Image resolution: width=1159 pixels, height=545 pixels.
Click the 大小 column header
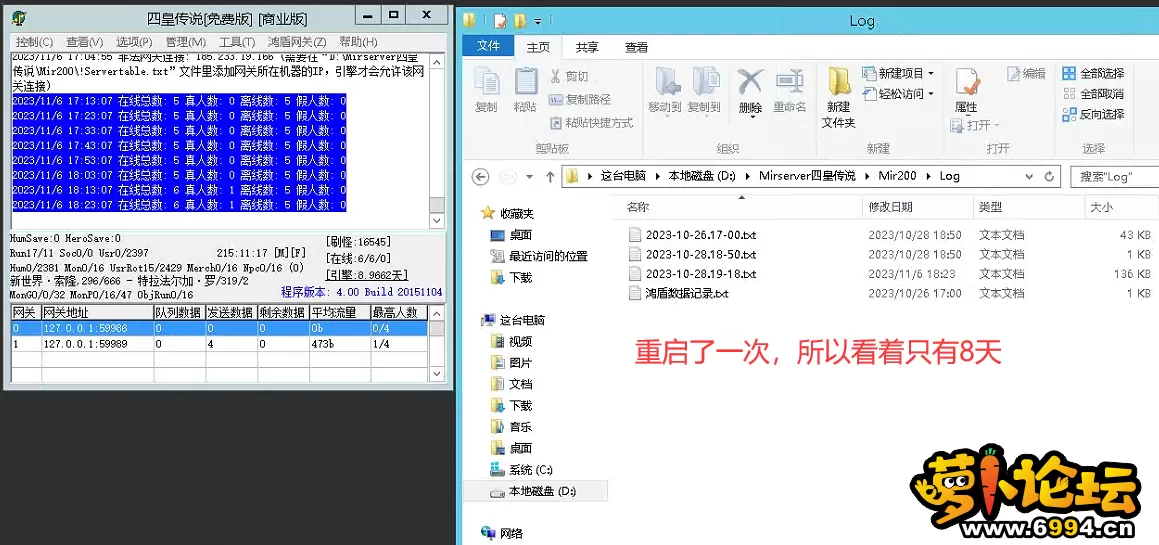[x=1121, y=207]
